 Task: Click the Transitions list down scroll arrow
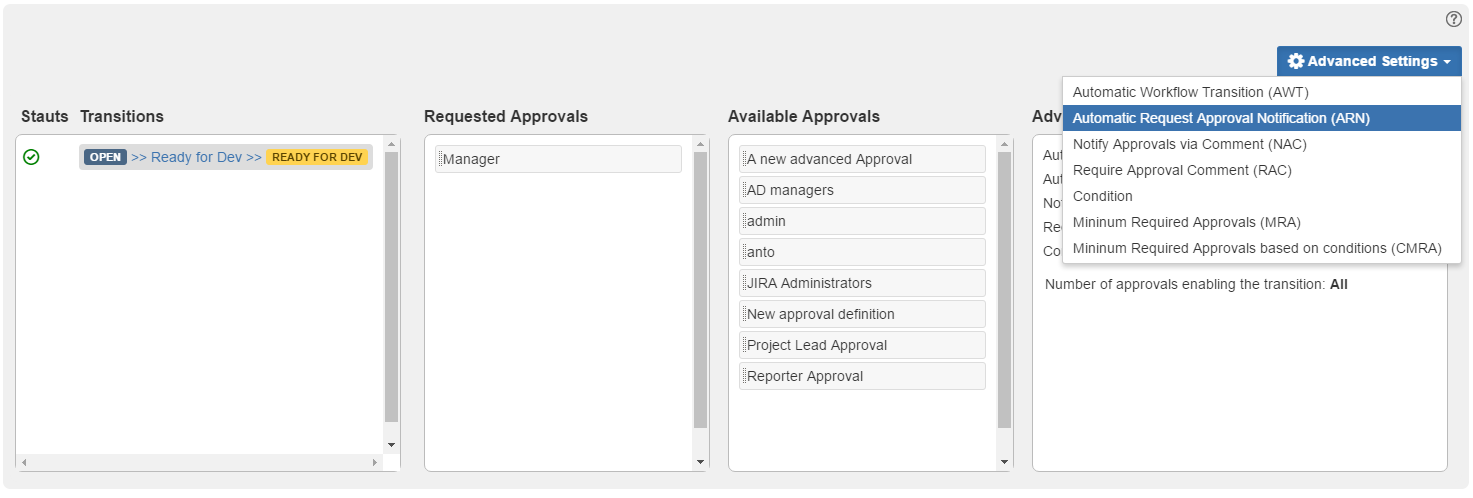click(391, 444)
